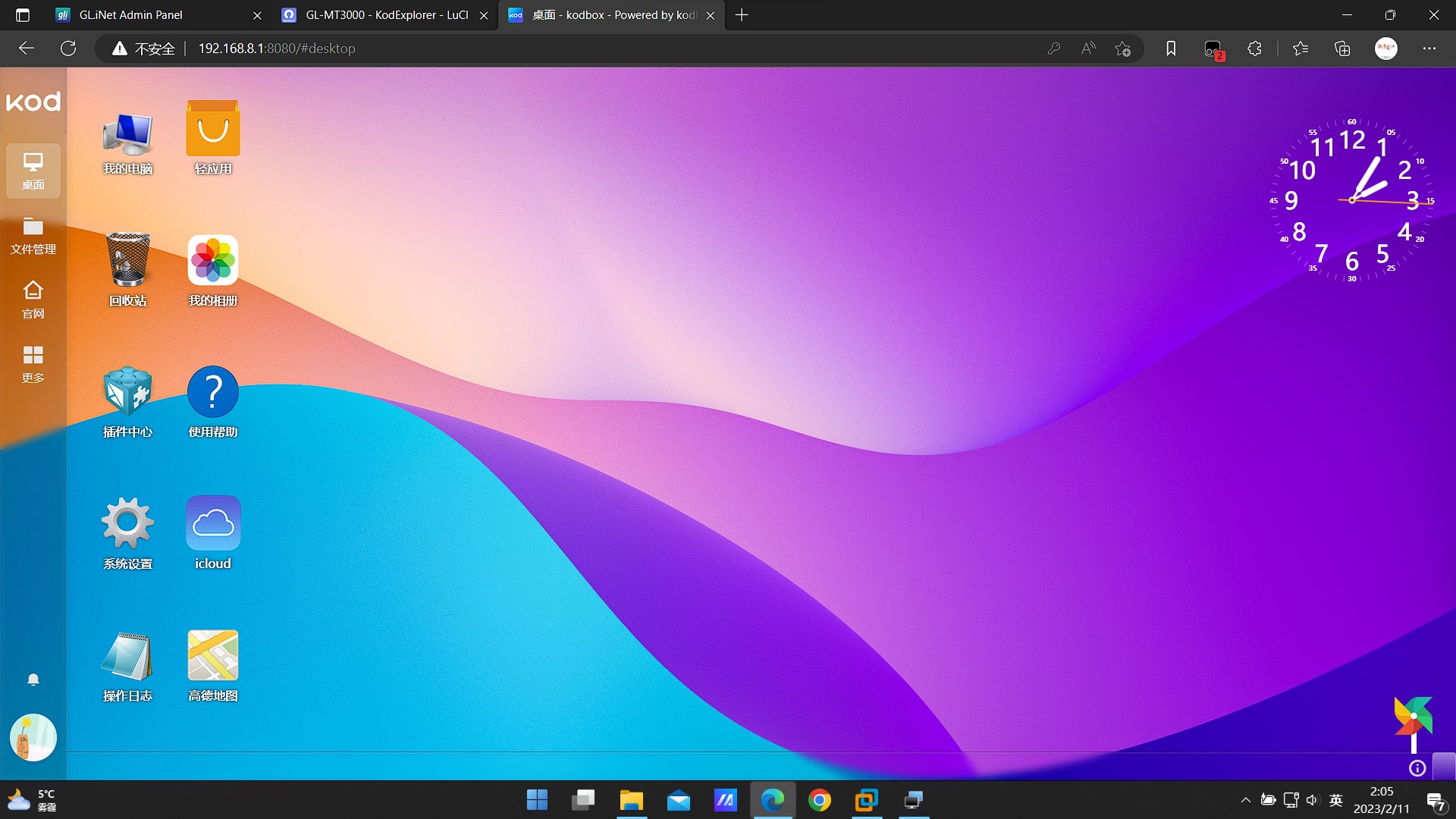Click the notification bell in sidebar
The width and height of the screenshot is (1456, 819).
(x=33, y=679)
